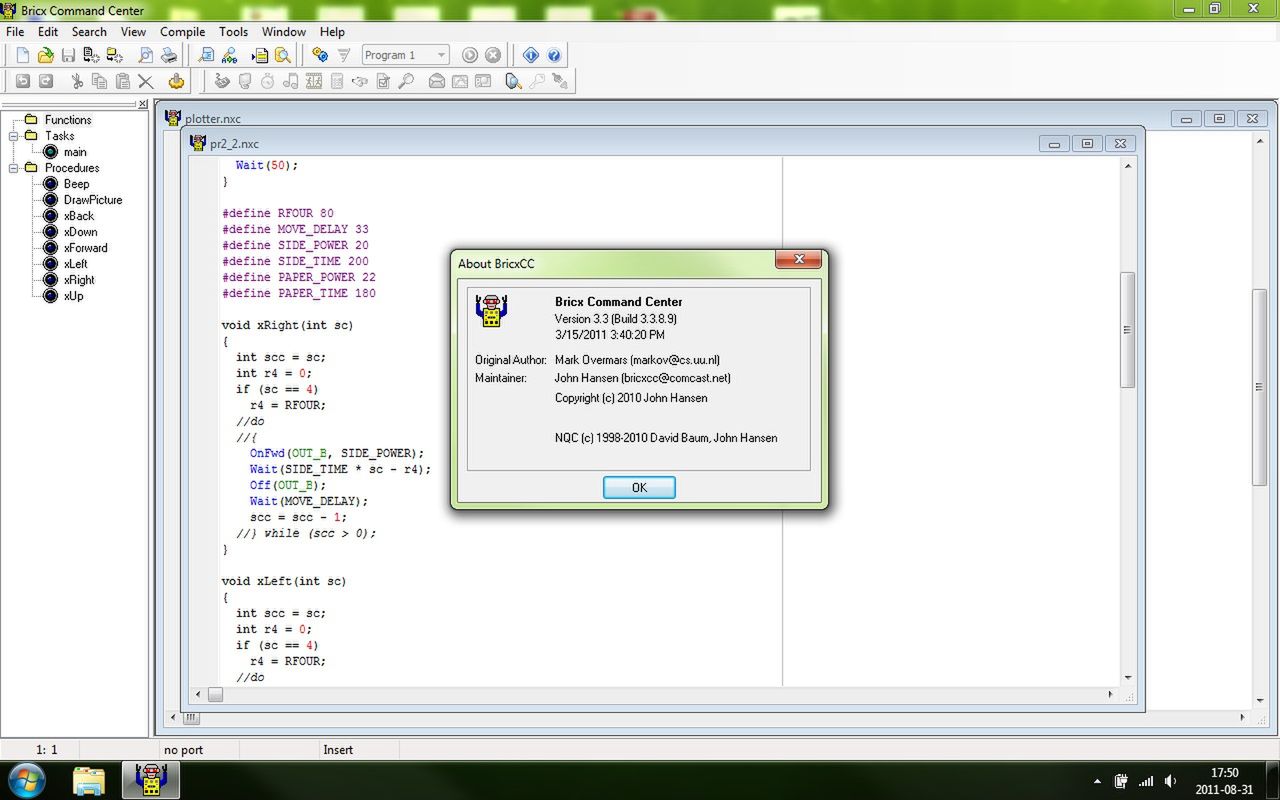Click the New file toolbar icon

22,55
